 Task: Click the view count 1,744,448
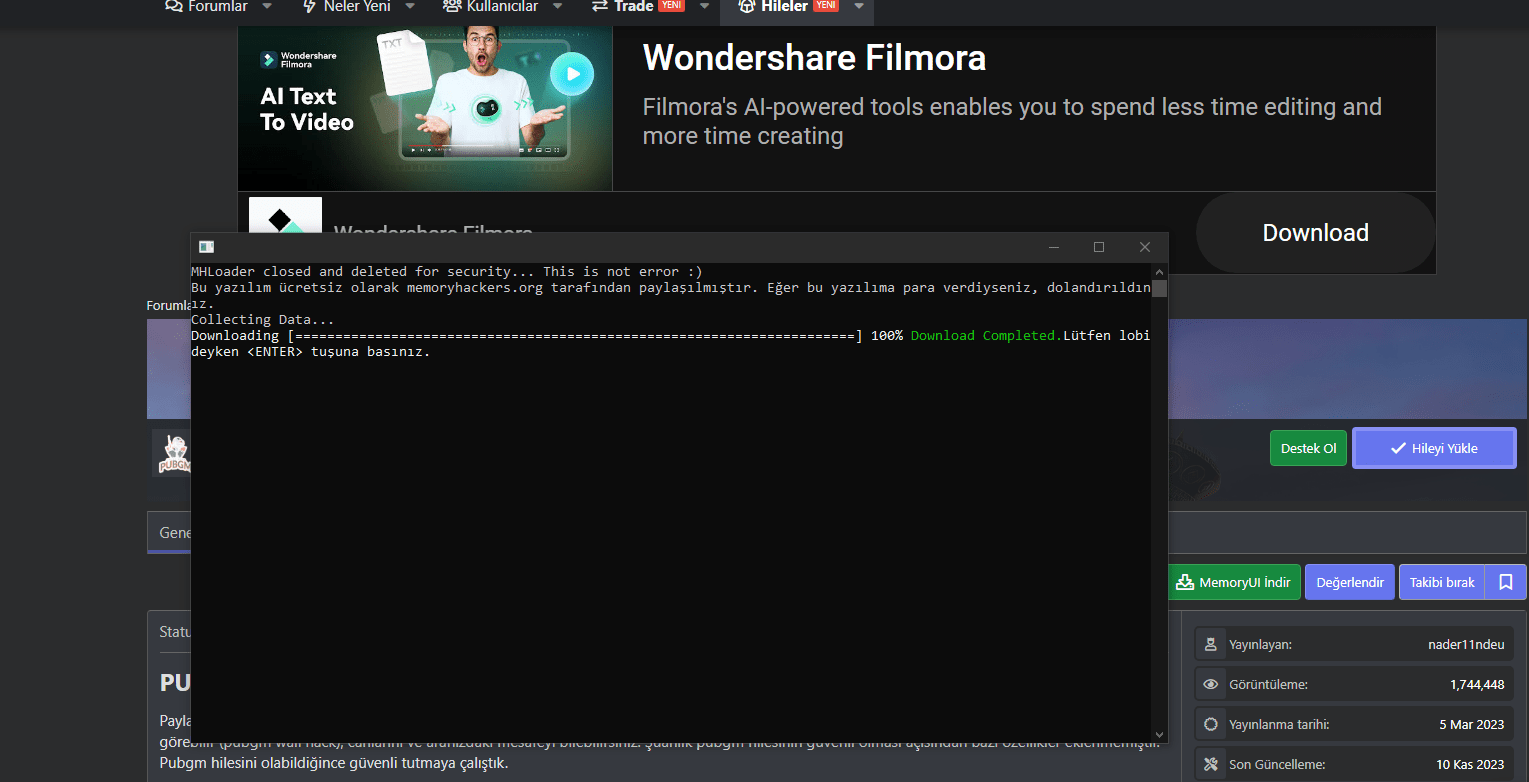coord(1477,685)
